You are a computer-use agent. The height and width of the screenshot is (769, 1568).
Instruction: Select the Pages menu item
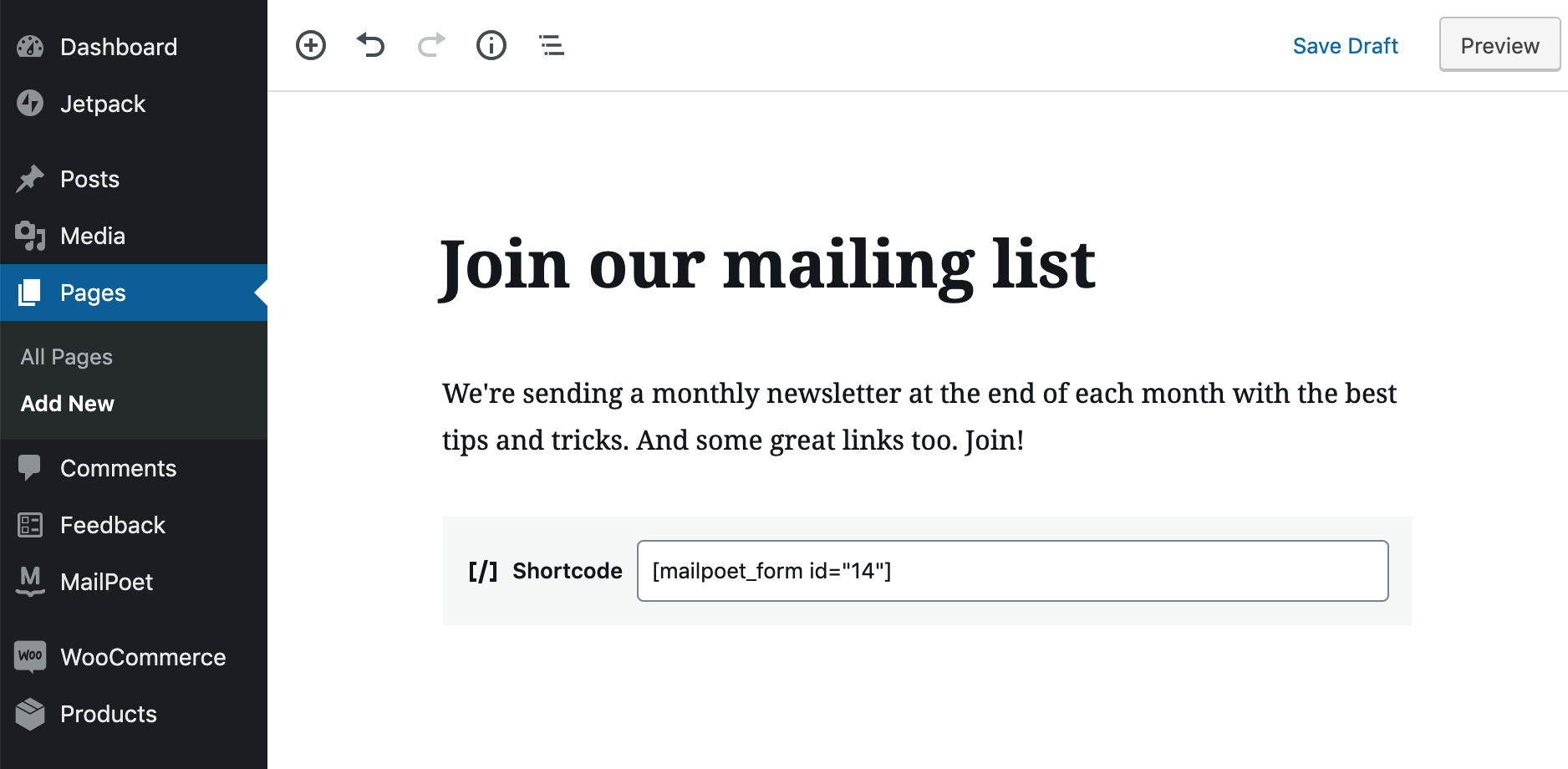(x=134, y=293)
